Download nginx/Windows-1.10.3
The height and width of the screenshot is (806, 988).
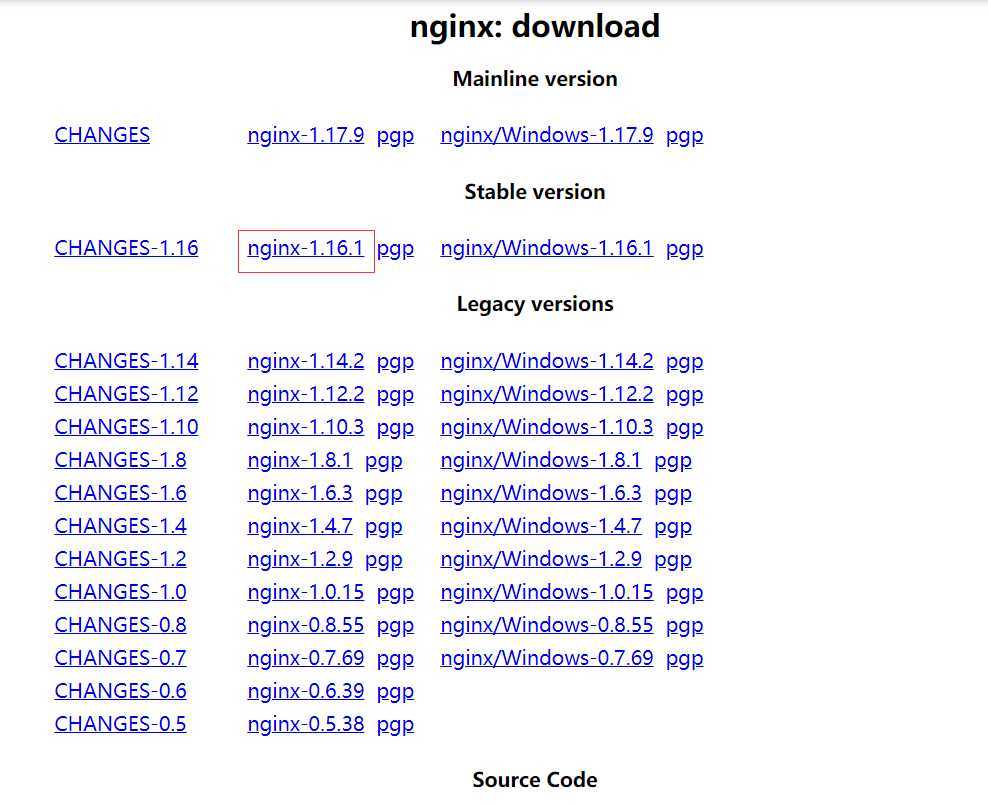pyautogui.click(x=546, y=427)
